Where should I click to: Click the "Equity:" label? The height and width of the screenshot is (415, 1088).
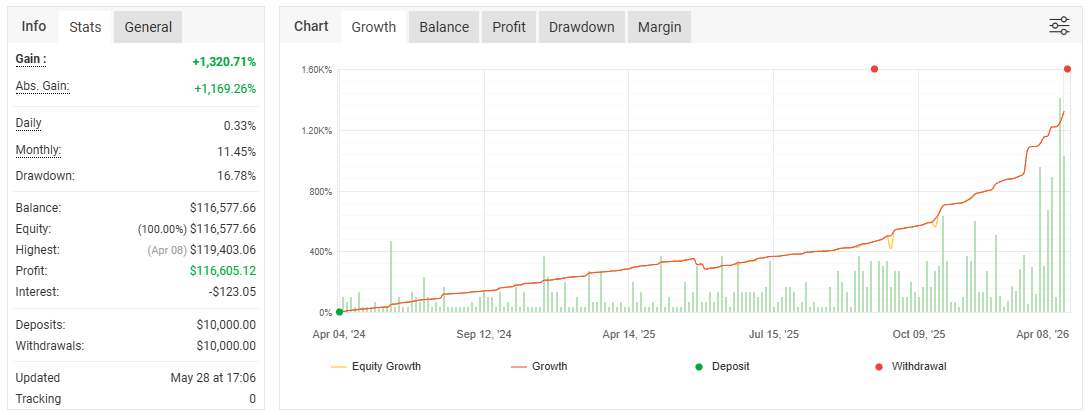[33, 228]
